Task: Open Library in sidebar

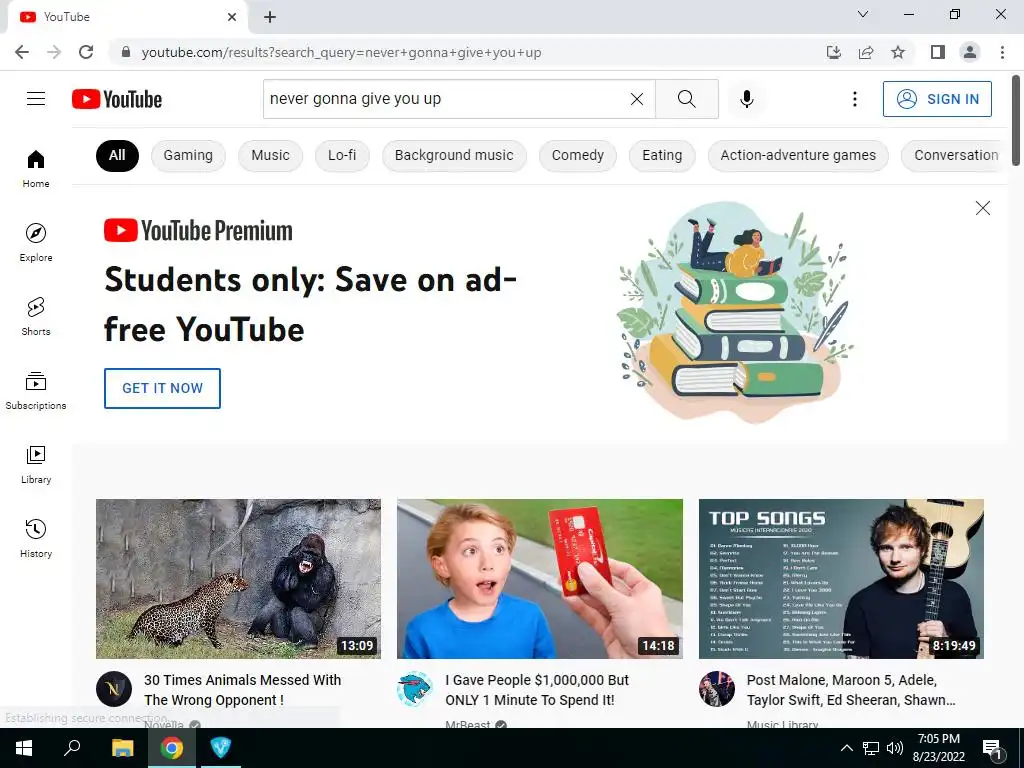Action: click(36, 464)
